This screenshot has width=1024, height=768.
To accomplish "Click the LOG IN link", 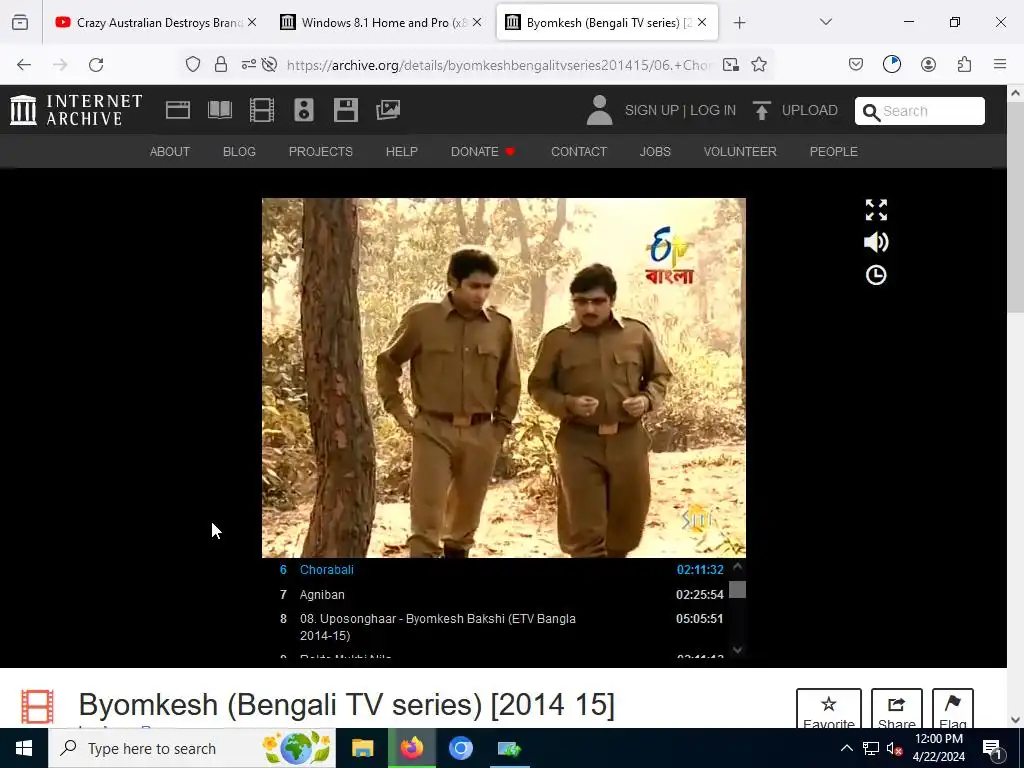I will pyautogui.click(x=713, y=110).
